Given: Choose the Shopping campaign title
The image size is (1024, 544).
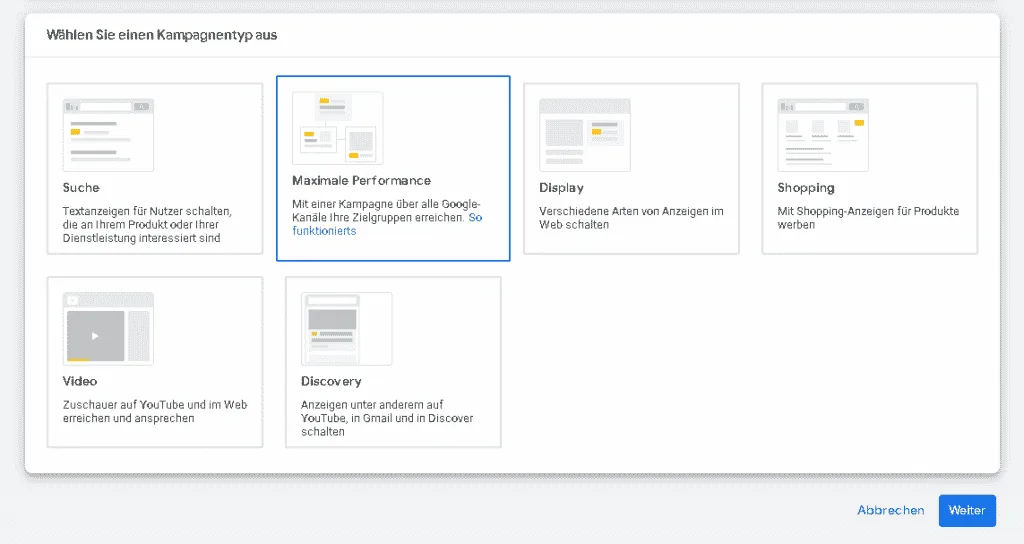Looking at the screenshot, I should (806, 188).
